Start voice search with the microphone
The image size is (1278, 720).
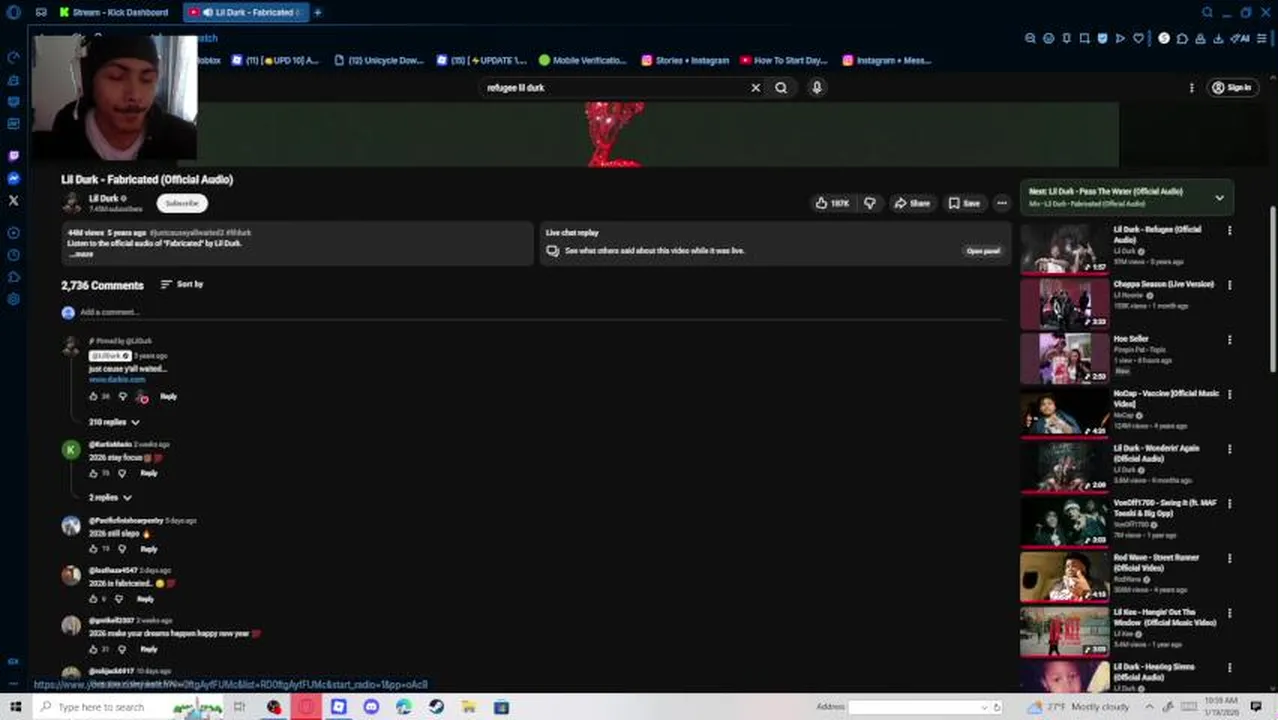tap(817, 87)
